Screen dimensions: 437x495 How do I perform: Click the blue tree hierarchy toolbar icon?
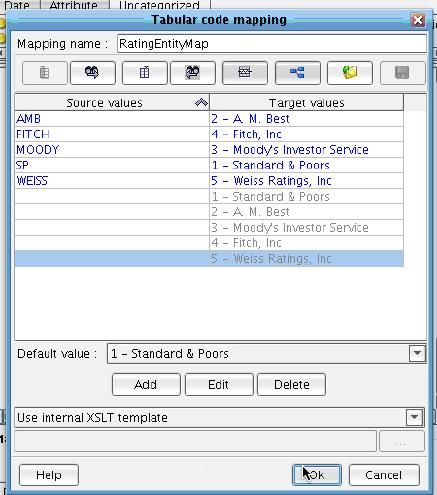(297, 73)
